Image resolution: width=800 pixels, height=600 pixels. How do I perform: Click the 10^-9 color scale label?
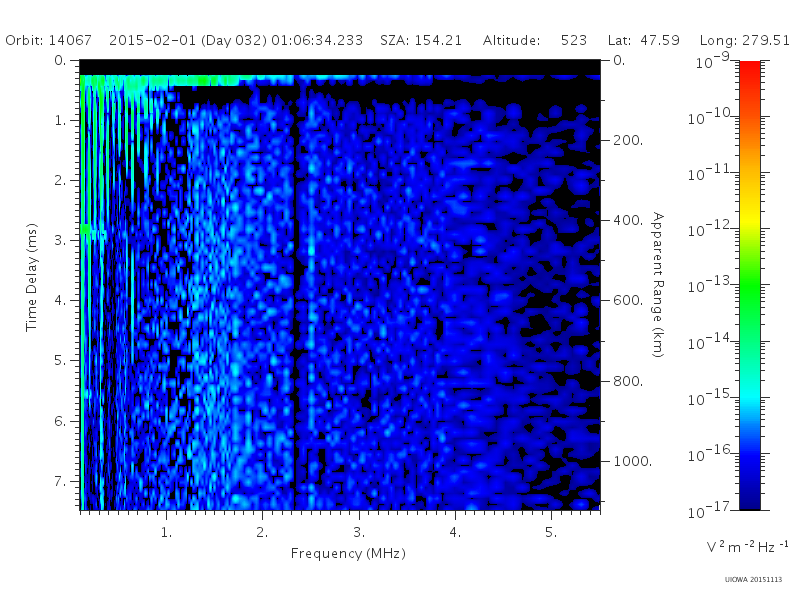(x=713, y=62)
